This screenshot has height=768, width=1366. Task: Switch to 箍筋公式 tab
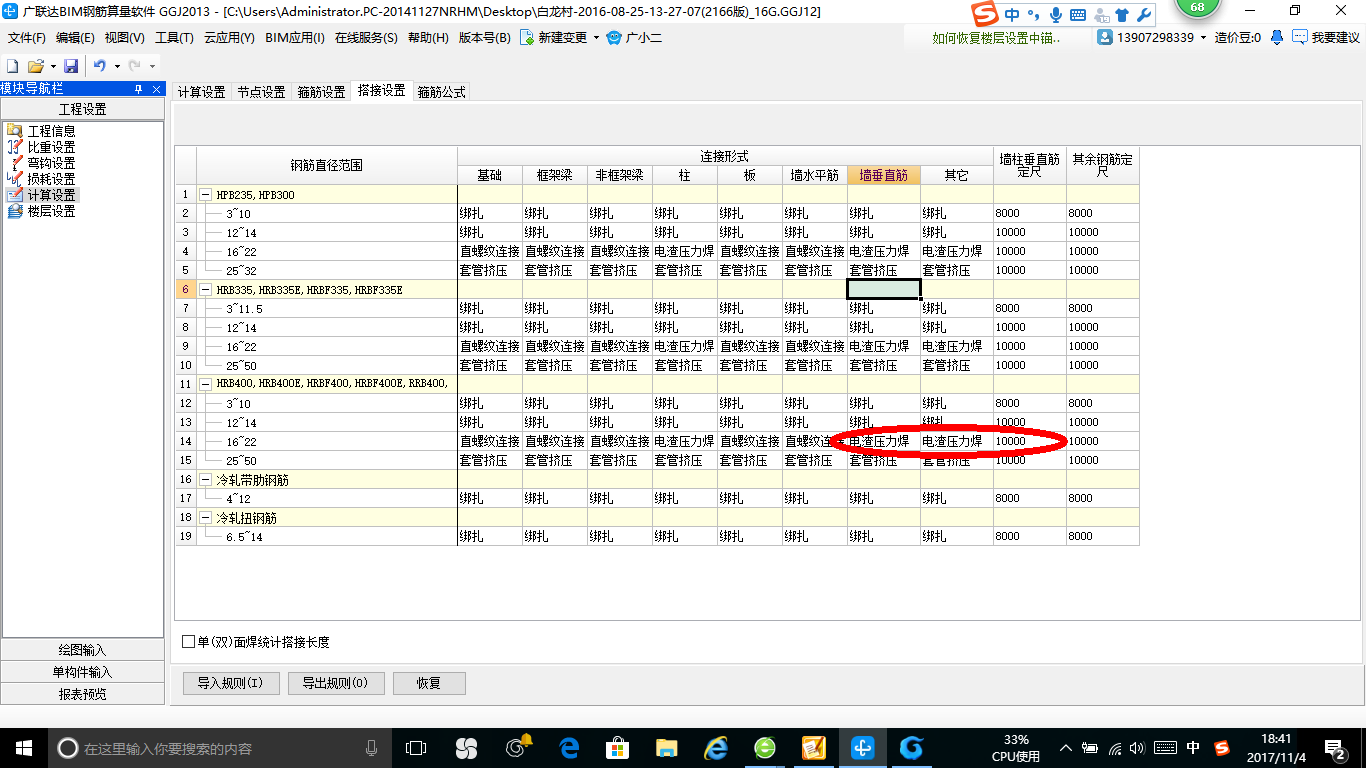coord(441,92)
